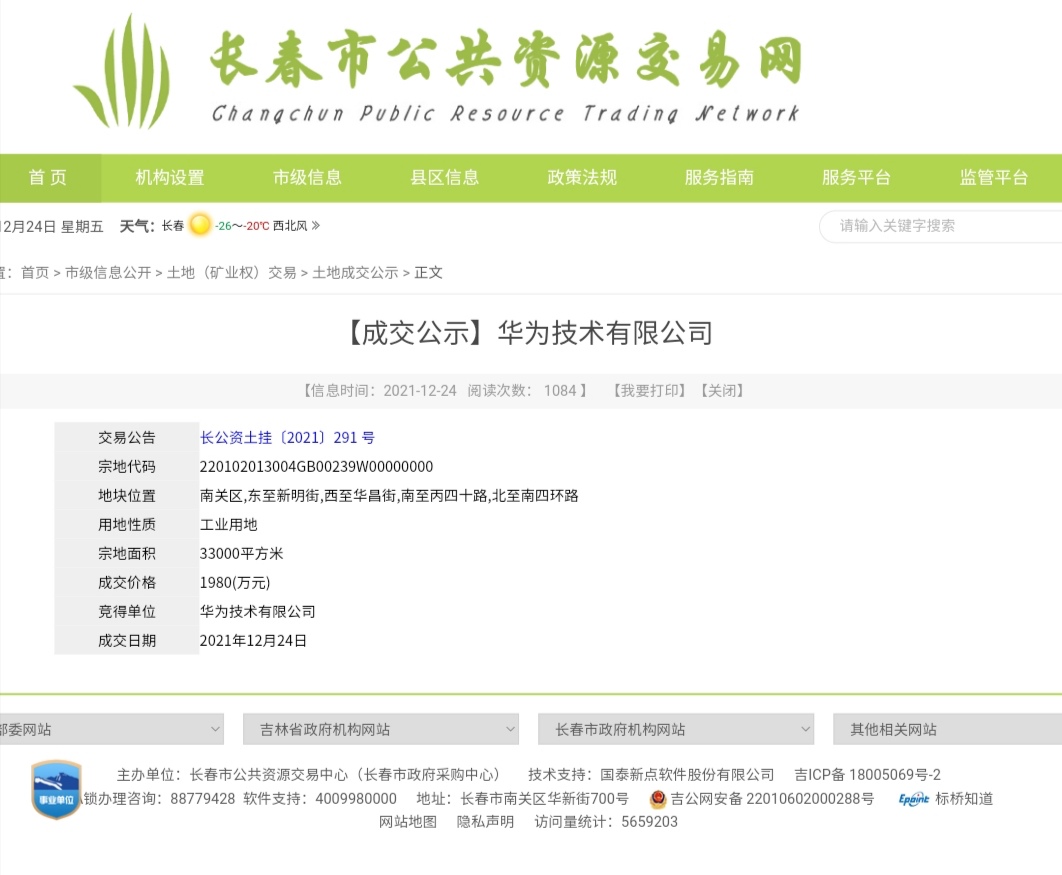Viewport: 1062px width, 875px height.
Task: Expand weather details arrow after 西北风
Action: click(316, 226)
